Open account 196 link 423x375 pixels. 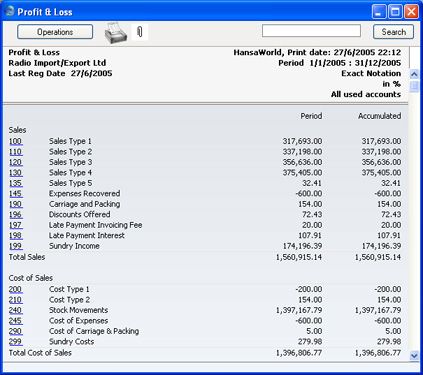click(x=15, y=215)
